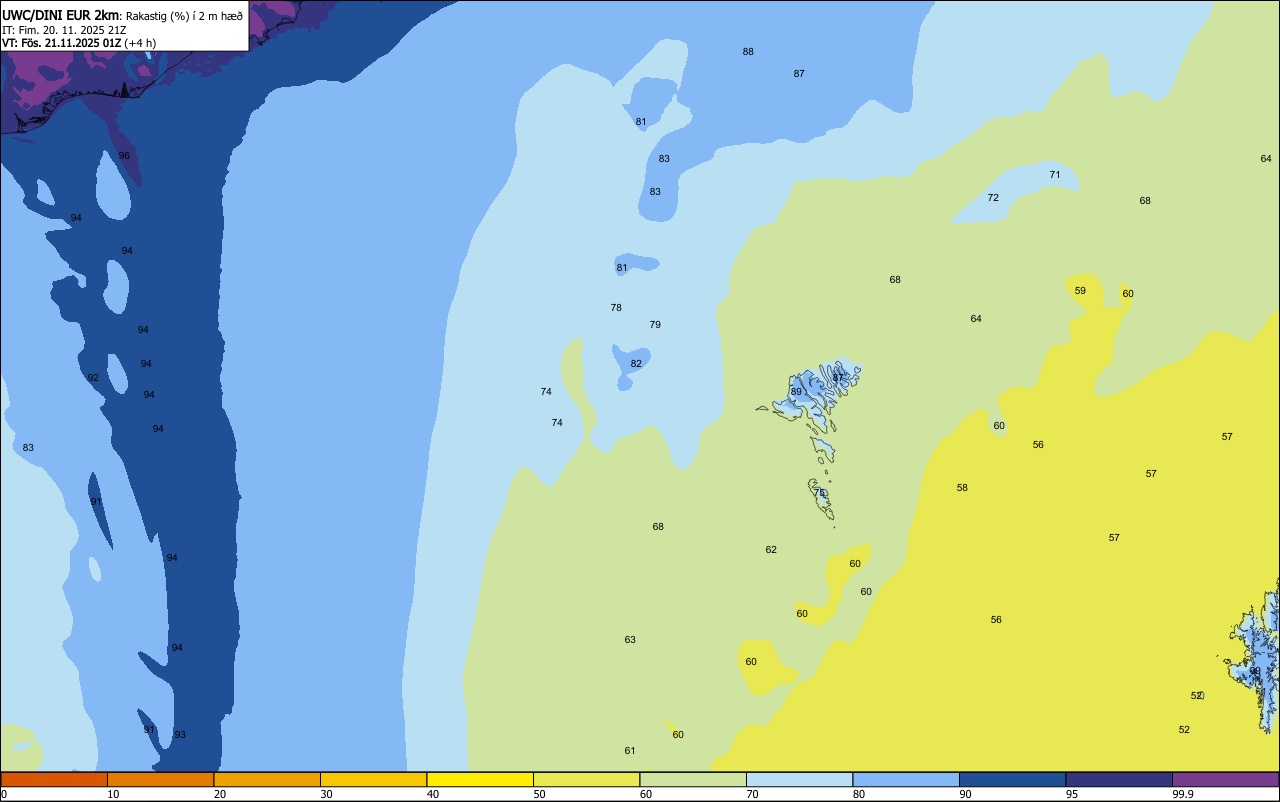This screenshot has height=802, width=1280.
Task: Click the map value 59
Action: 1080,291
